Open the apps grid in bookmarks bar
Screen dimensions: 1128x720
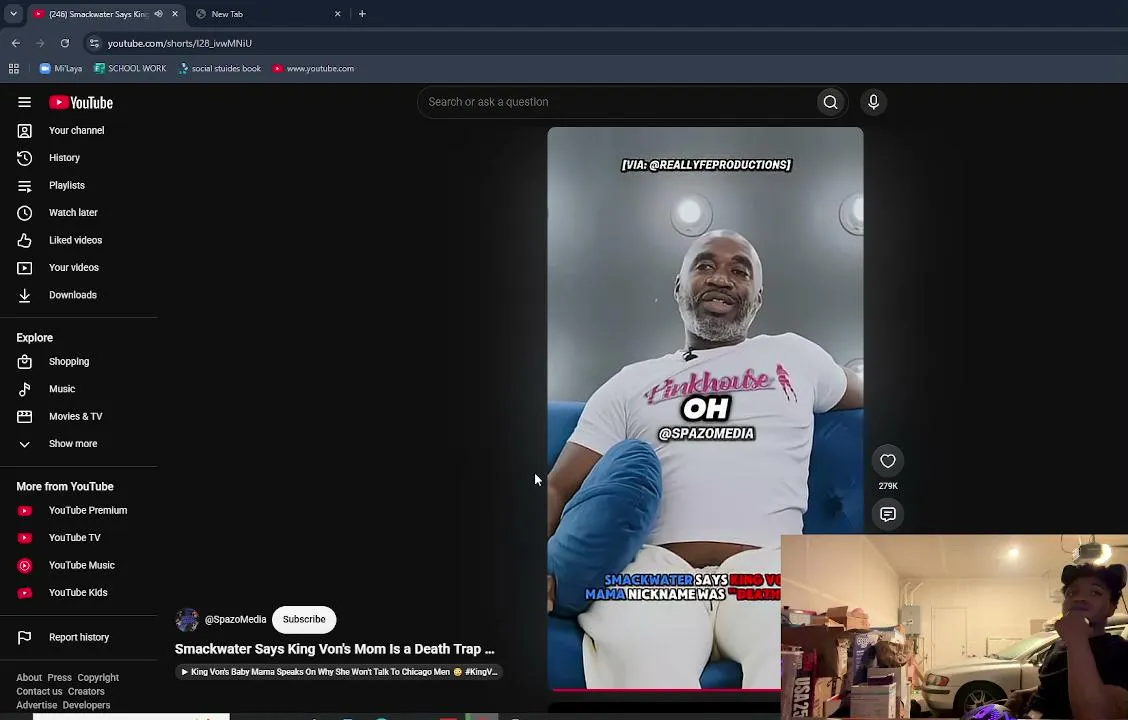14,68
